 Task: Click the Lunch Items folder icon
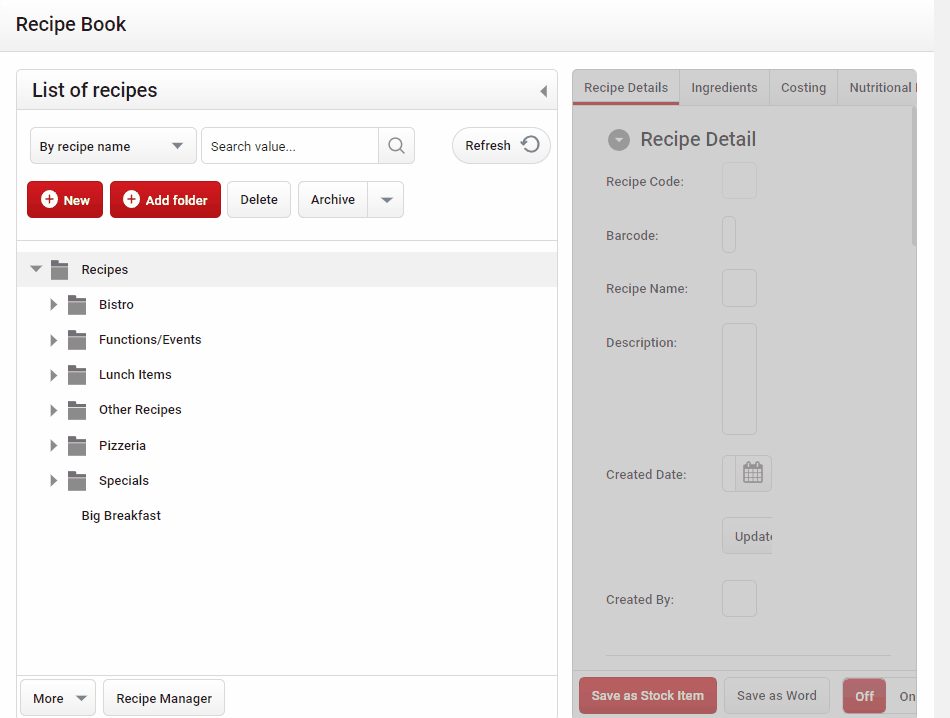pos(77,375)
